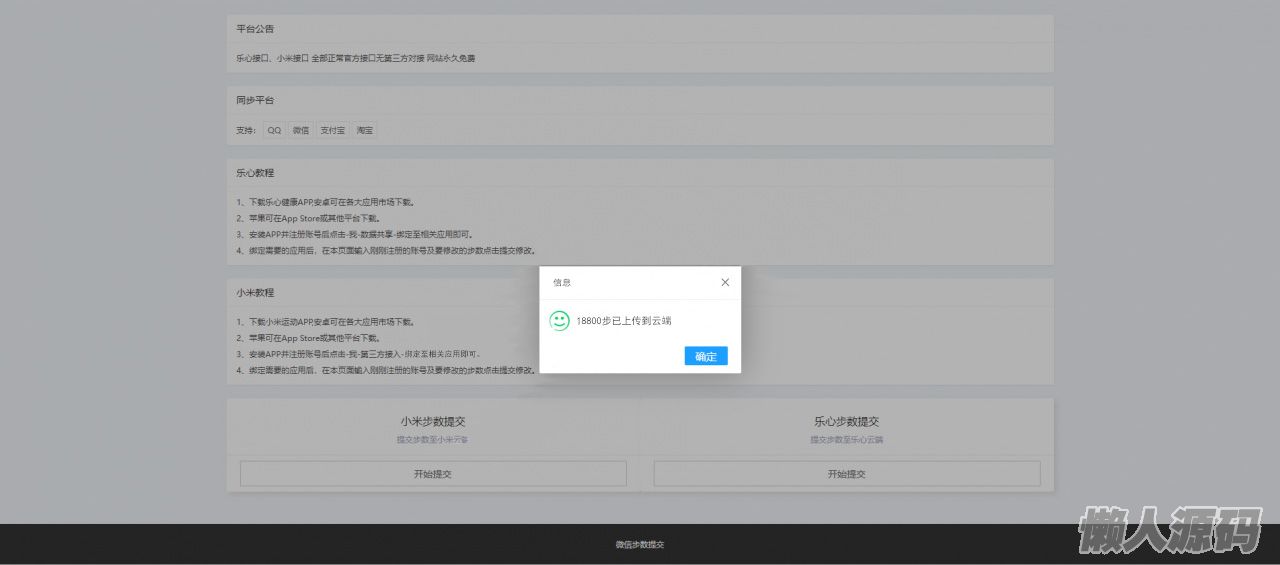1280x565 pixels.
Task: Select the 支付宝 platform tag
Action: [x=332, y=130]
